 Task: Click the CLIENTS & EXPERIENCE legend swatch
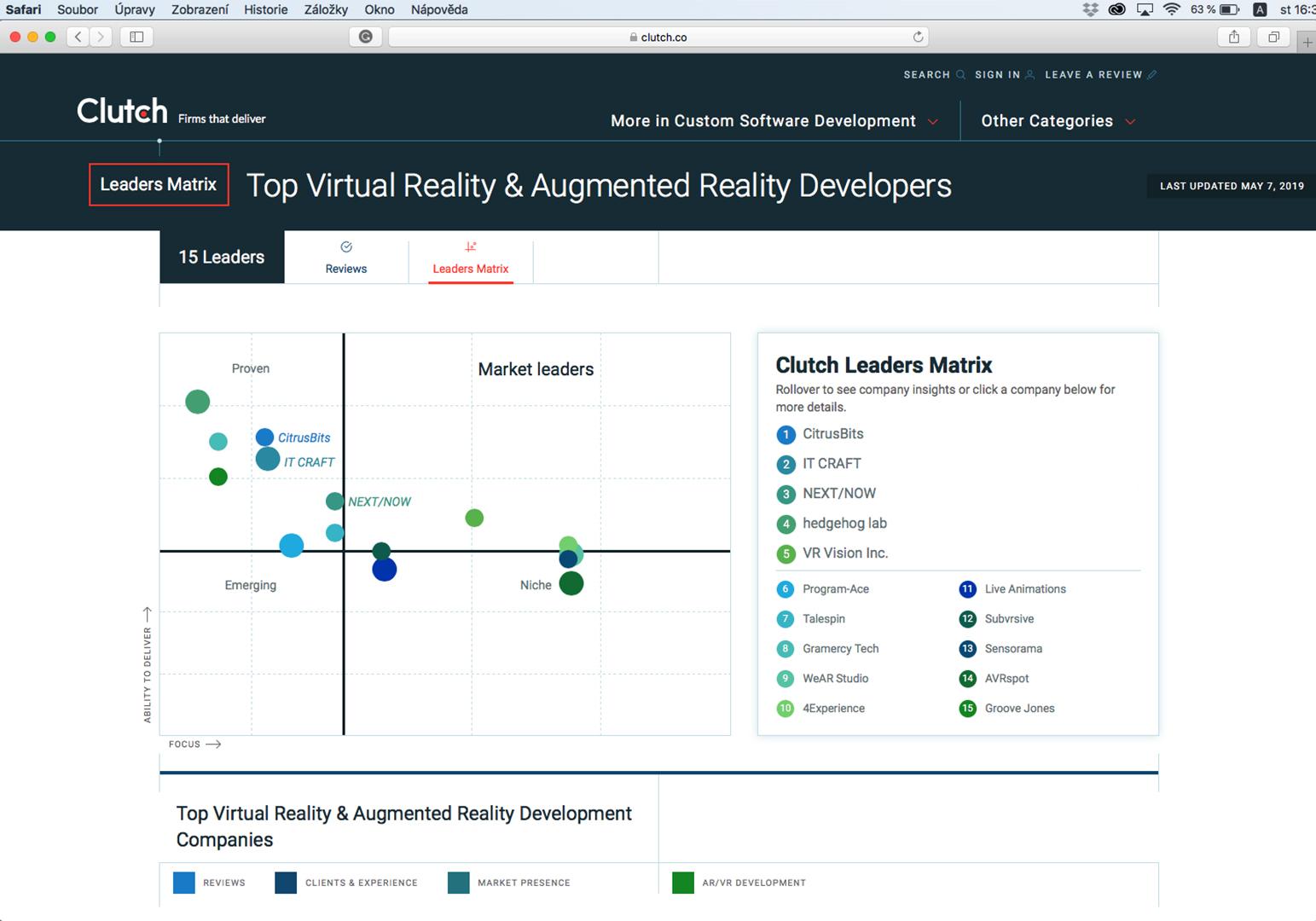click(286, 883)
